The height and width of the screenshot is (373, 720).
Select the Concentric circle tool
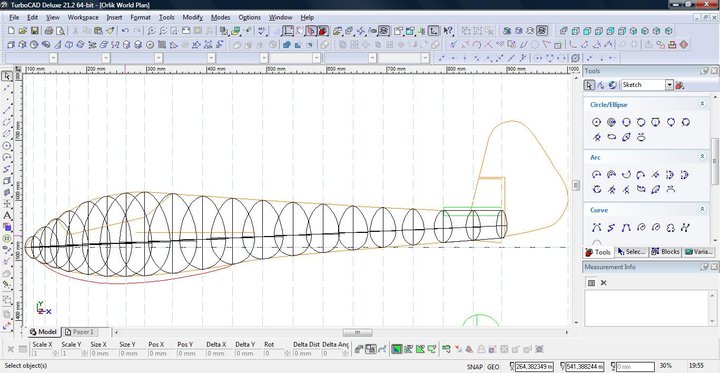(611, 122)
